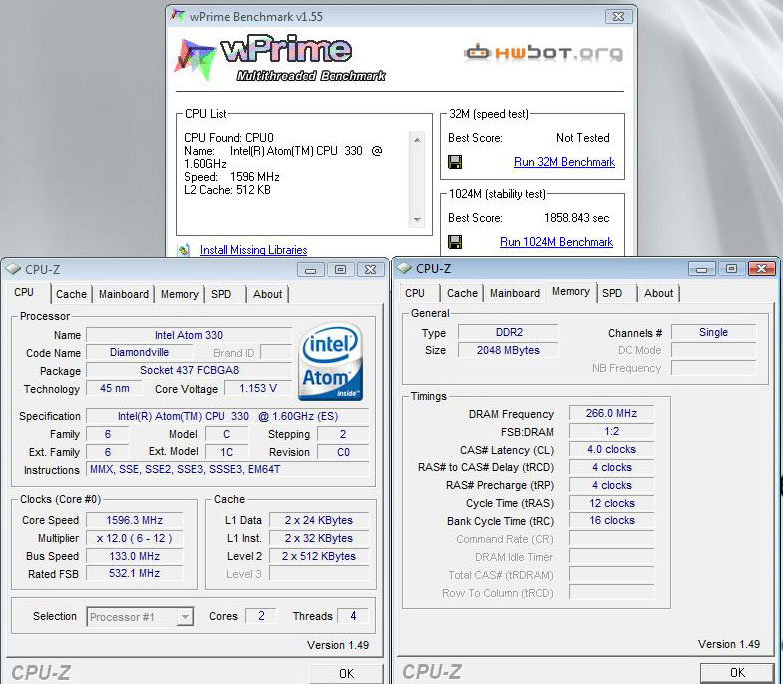Click Run 1024M Benchmark link
Viewport: 783px width, 684px height.
pyautogui.click(x=556, y=242)
